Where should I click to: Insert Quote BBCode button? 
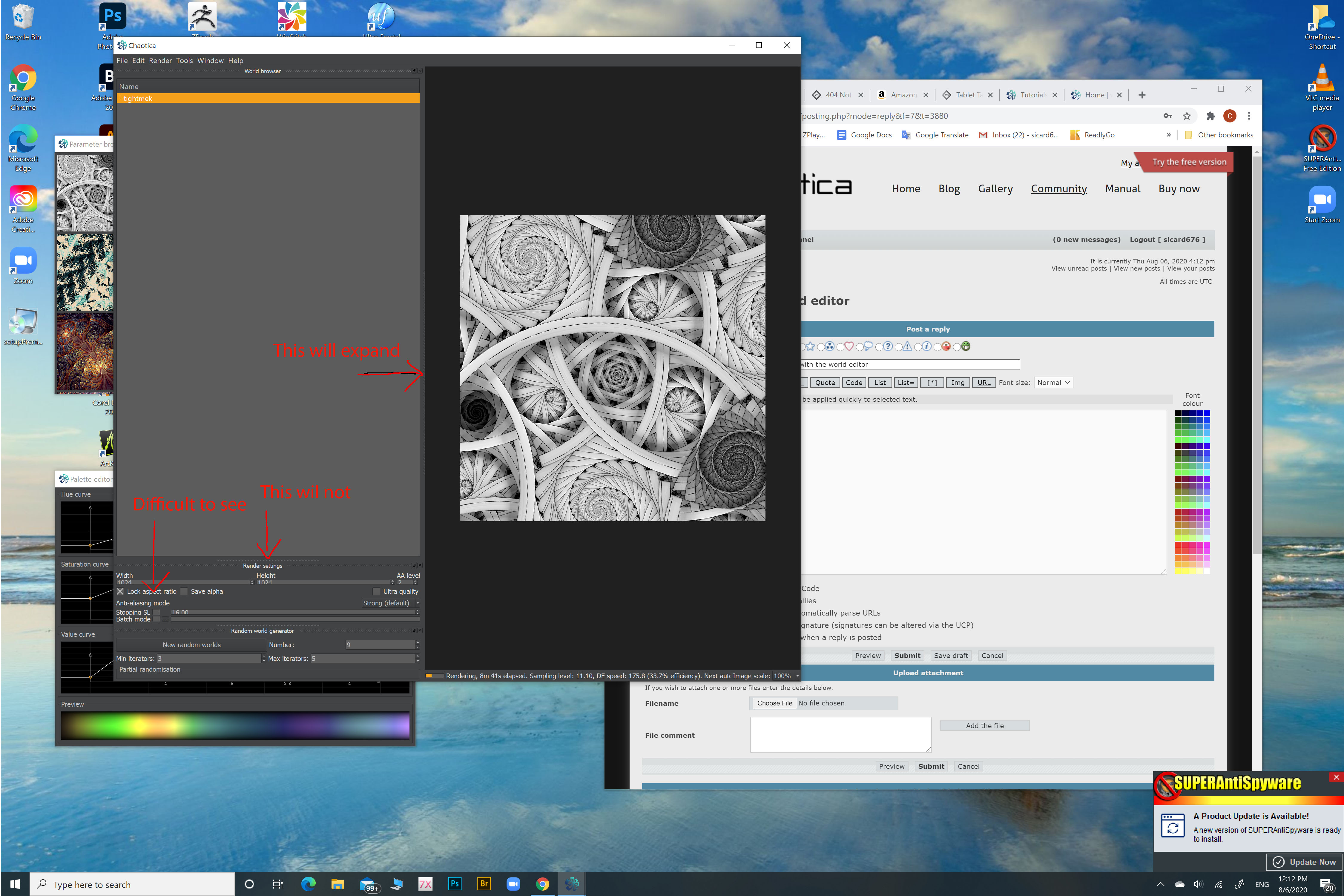[x=825, y=383]
